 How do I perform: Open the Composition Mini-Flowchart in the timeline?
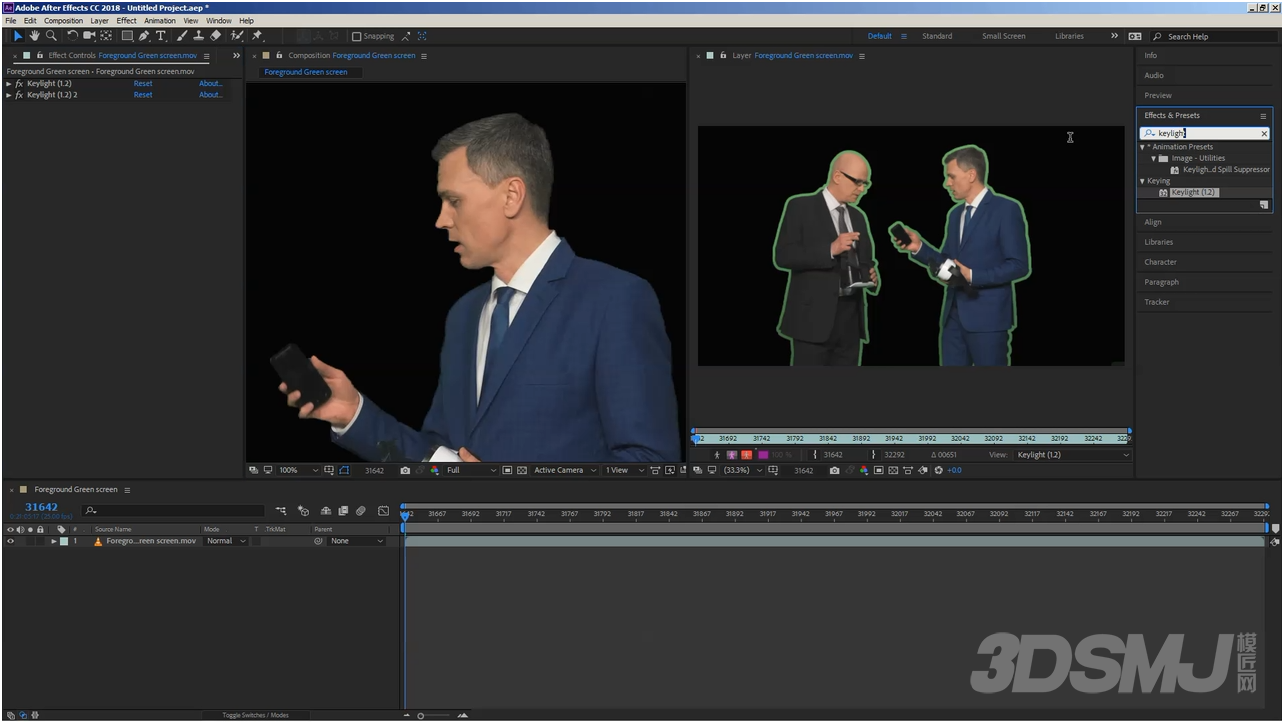point(281,511)
